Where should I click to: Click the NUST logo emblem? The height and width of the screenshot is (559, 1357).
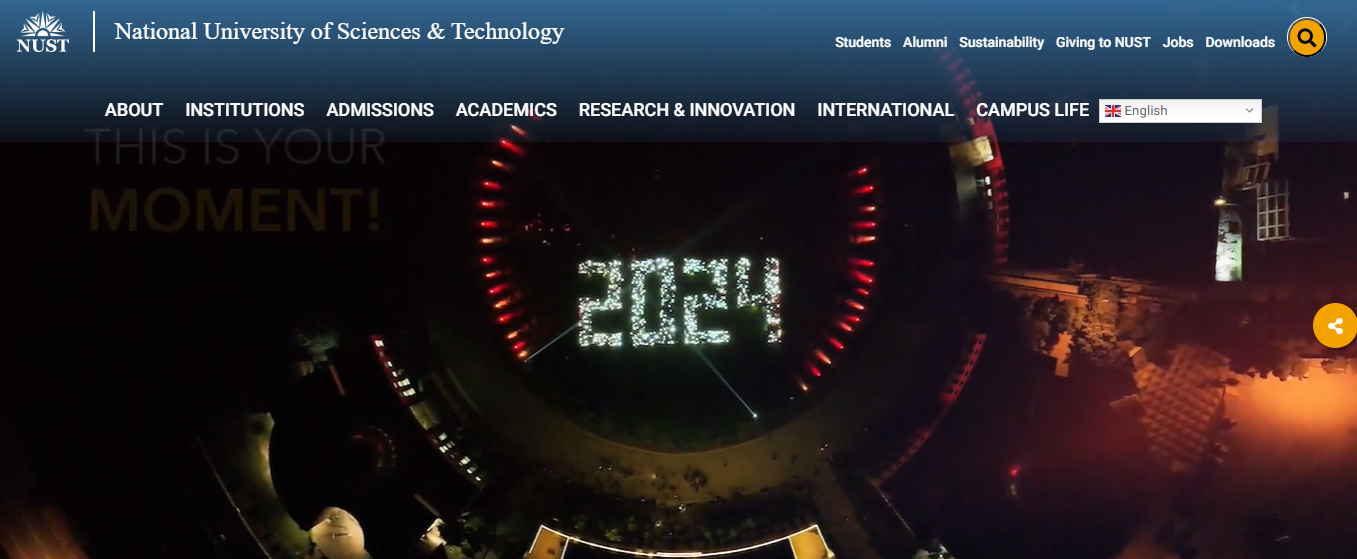[42, 32]
